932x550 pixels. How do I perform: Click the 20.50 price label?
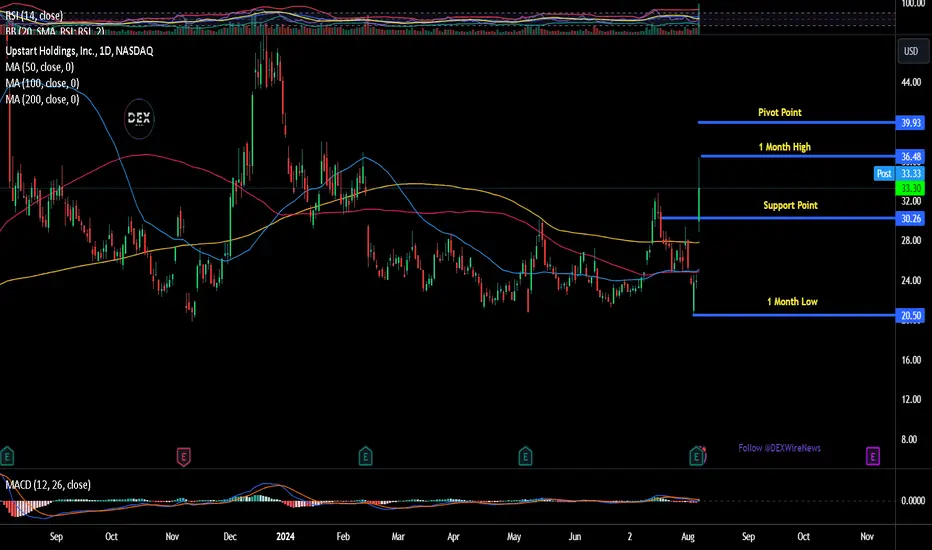[x=910, y=315]
